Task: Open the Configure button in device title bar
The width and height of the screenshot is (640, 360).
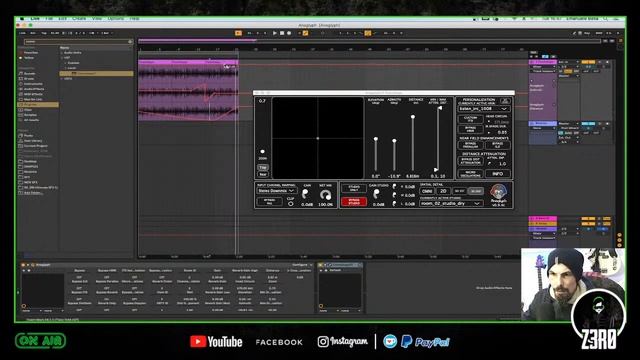Action: (300, 265)
